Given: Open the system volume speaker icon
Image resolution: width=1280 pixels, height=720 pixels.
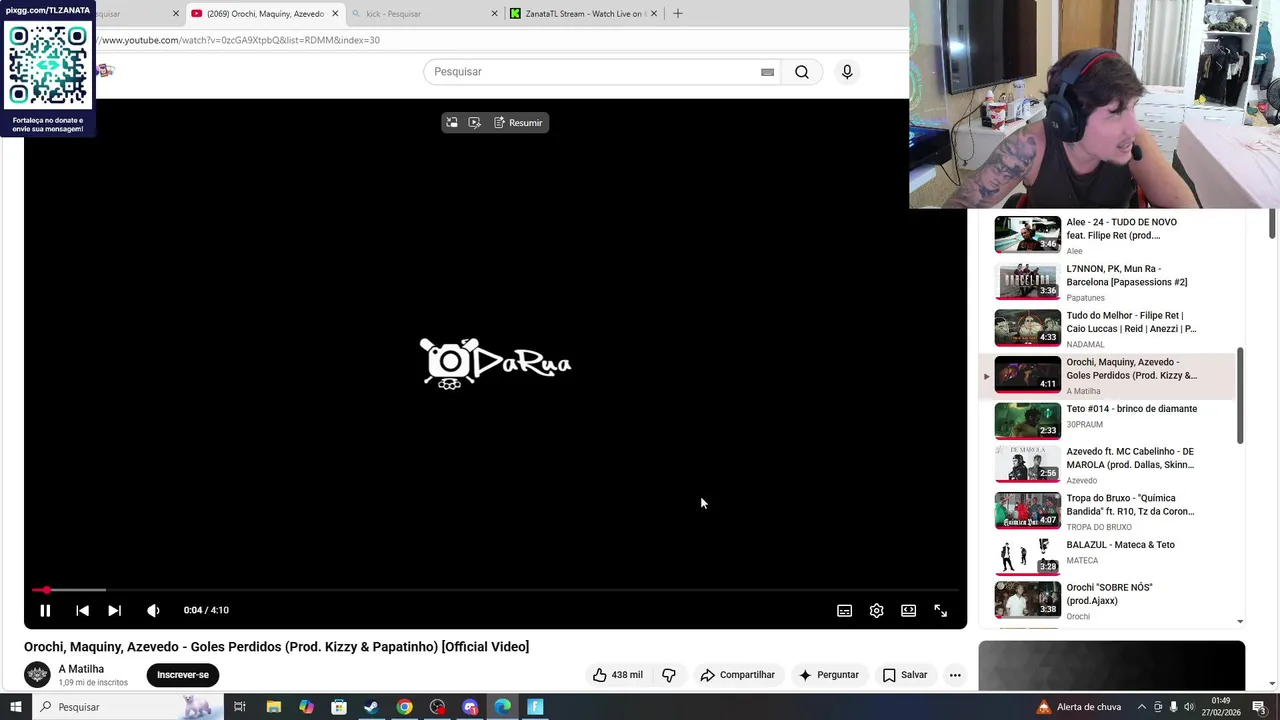Looking at the screenshot, I should click(1189, 707).
